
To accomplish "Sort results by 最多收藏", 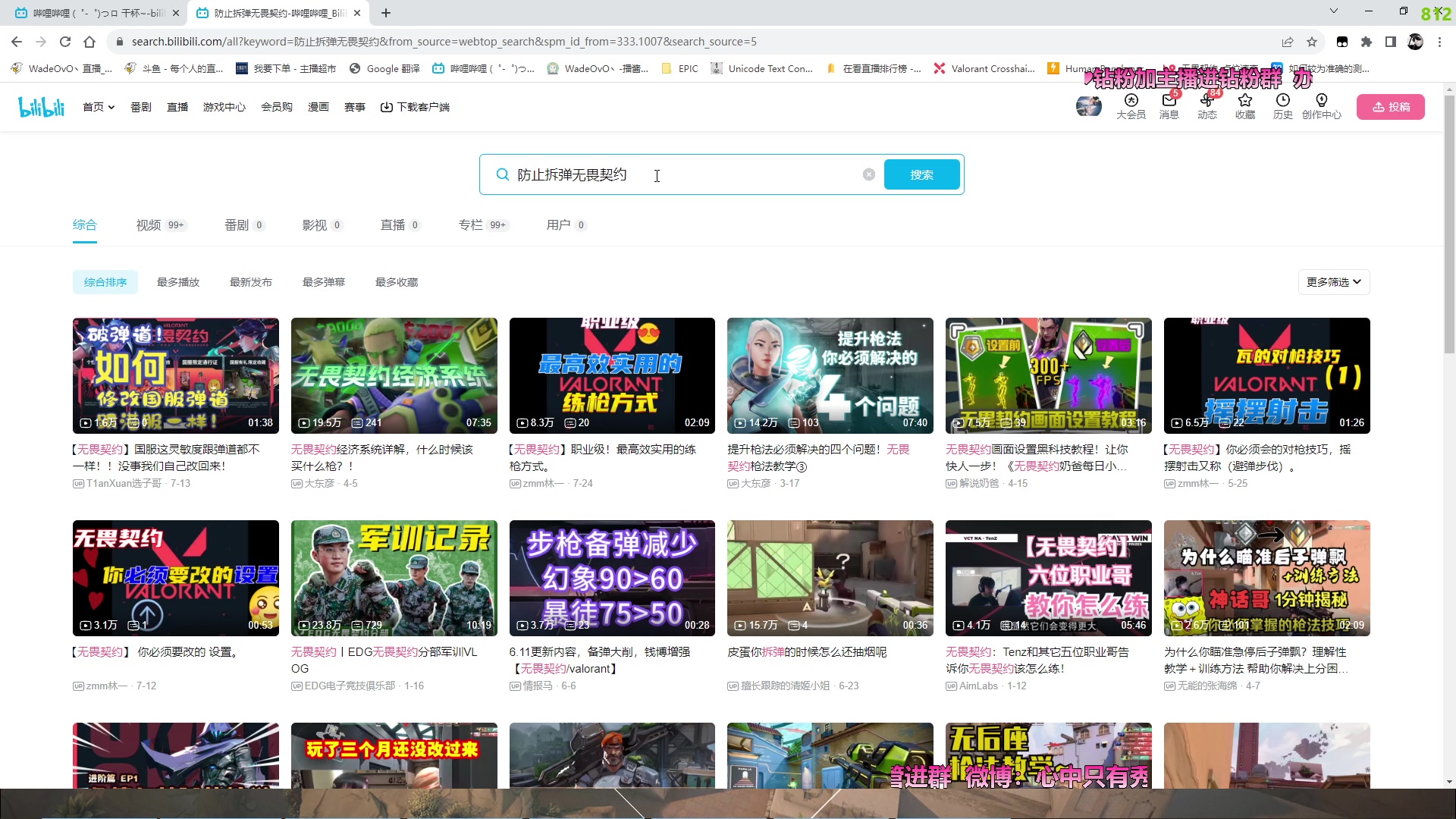I will pyautogui.click(x=397, y=282).
